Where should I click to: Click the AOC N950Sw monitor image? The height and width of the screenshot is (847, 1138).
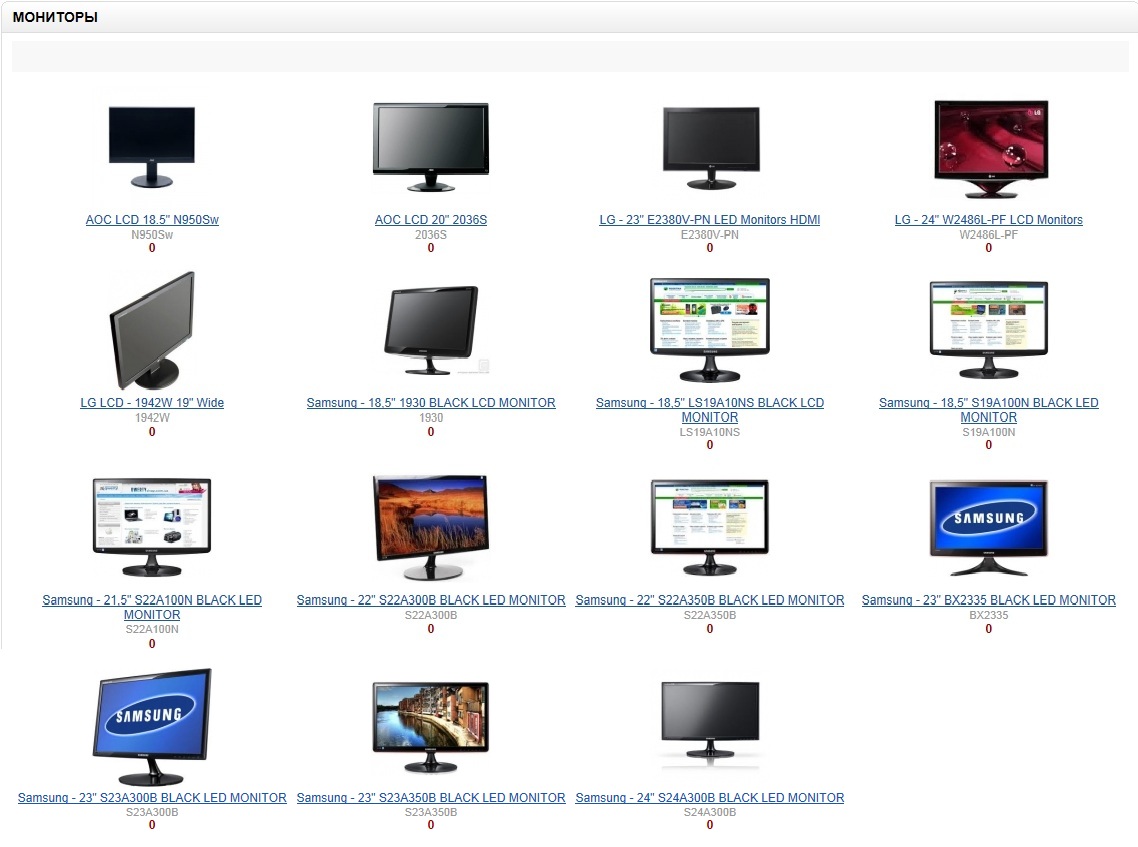[x=152, y=147]
